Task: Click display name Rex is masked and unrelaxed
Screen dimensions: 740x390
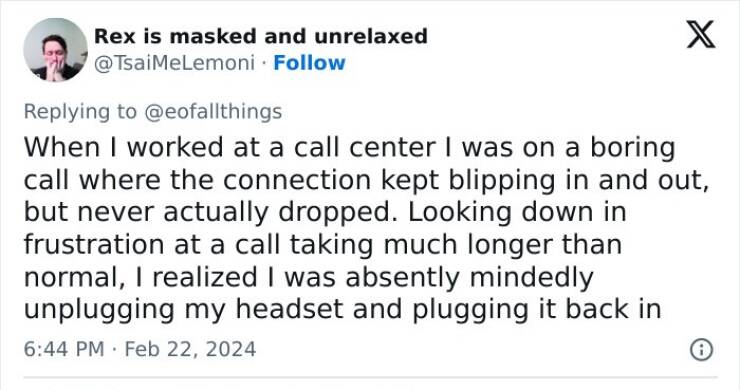Action: (261, 36)
